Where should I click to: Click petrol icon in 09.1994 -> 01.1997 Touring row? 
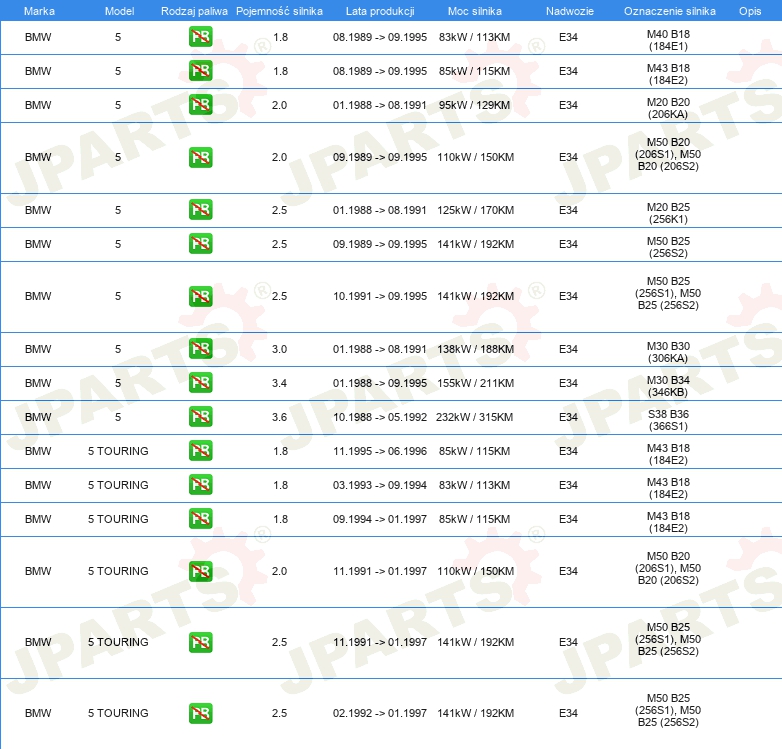[200, 519]
